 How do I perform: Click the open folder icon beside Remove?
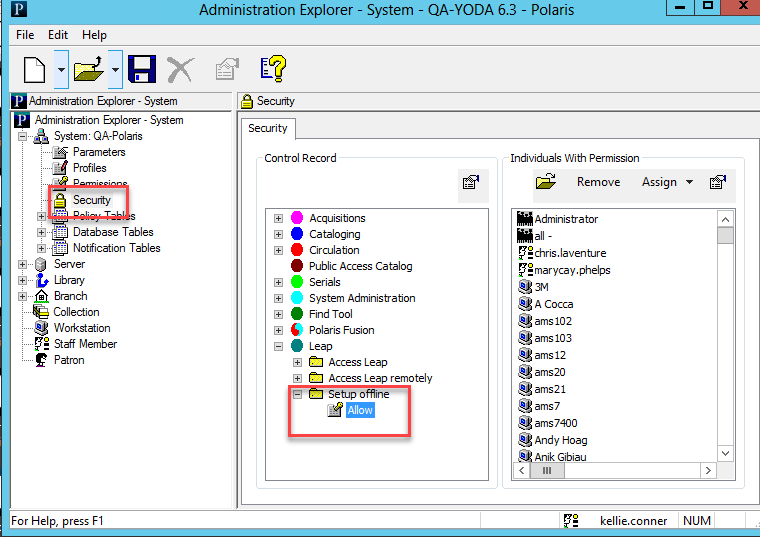(546, 182)
